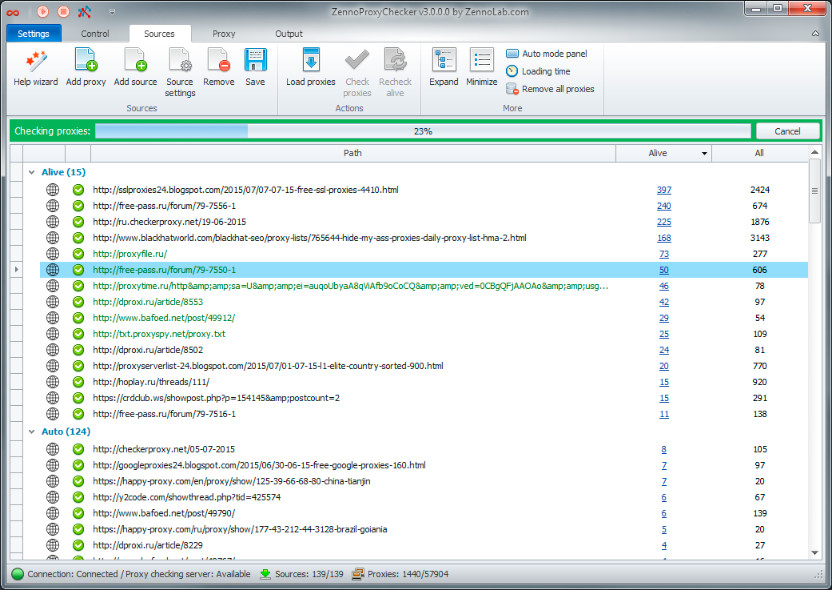Click the All column header
832x590 pixels.
point(759,153)
